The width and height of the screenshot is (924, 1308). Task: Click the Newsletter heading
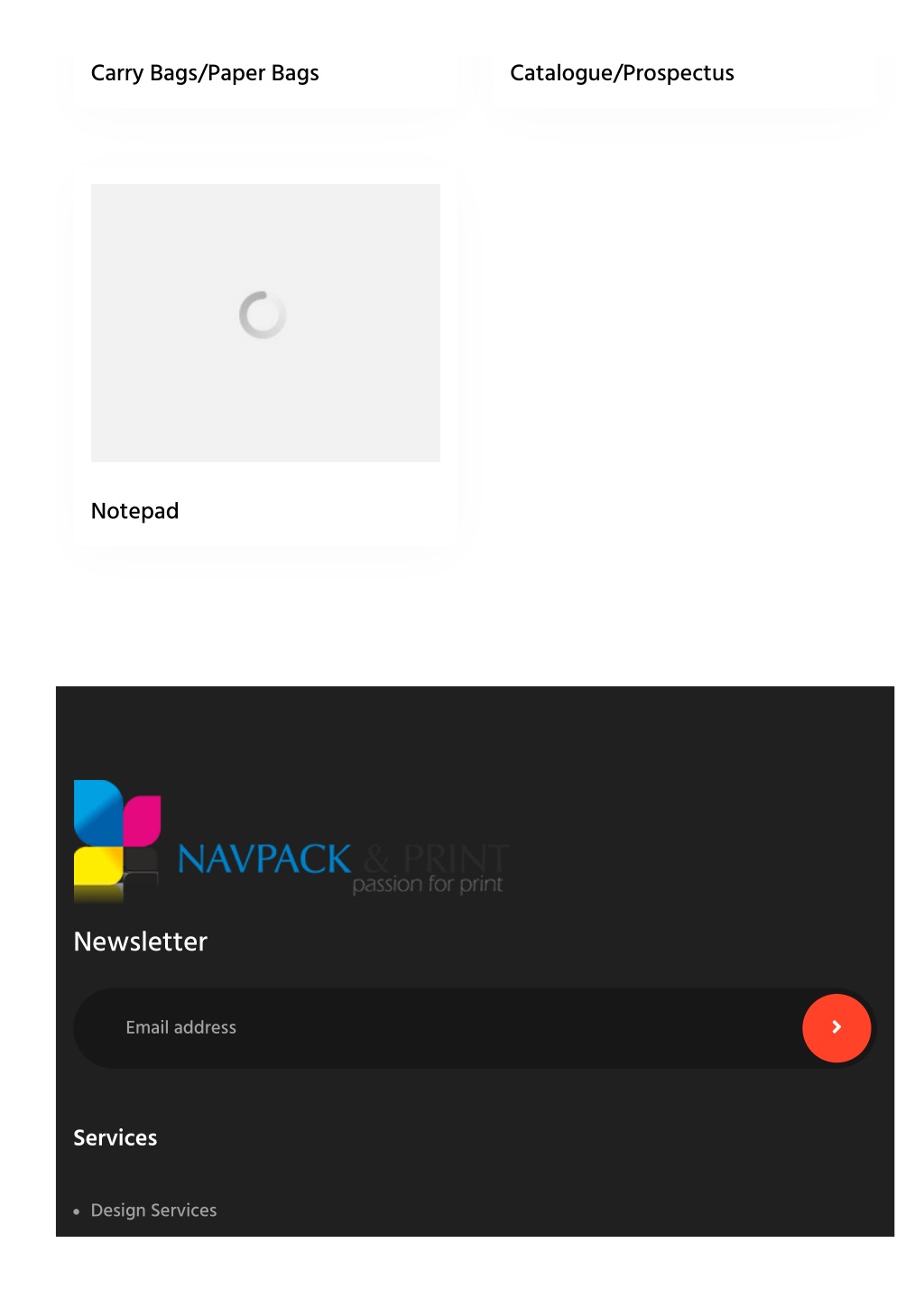point(141,942)
